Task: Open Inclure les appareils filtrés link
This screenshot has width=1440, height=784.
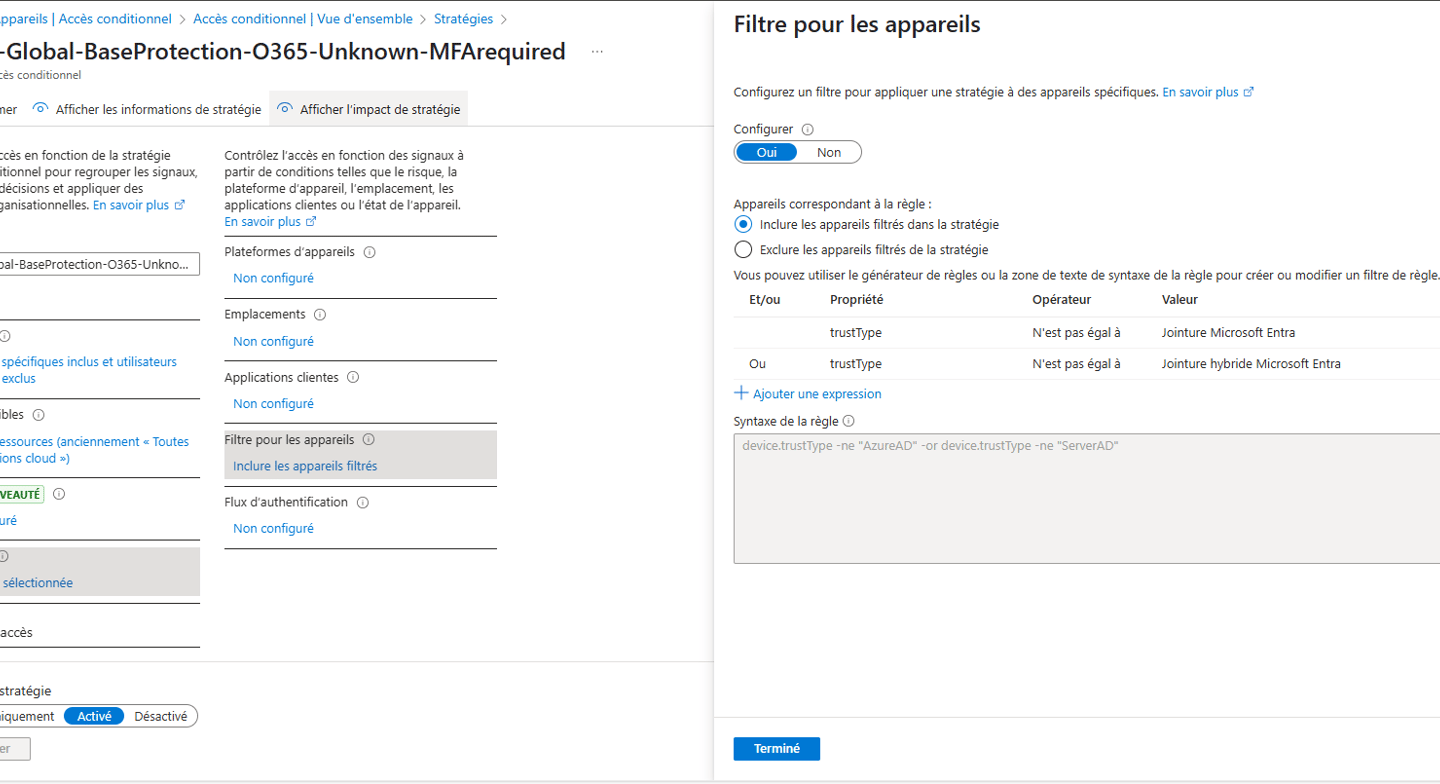Action: [x=305, y=466]
